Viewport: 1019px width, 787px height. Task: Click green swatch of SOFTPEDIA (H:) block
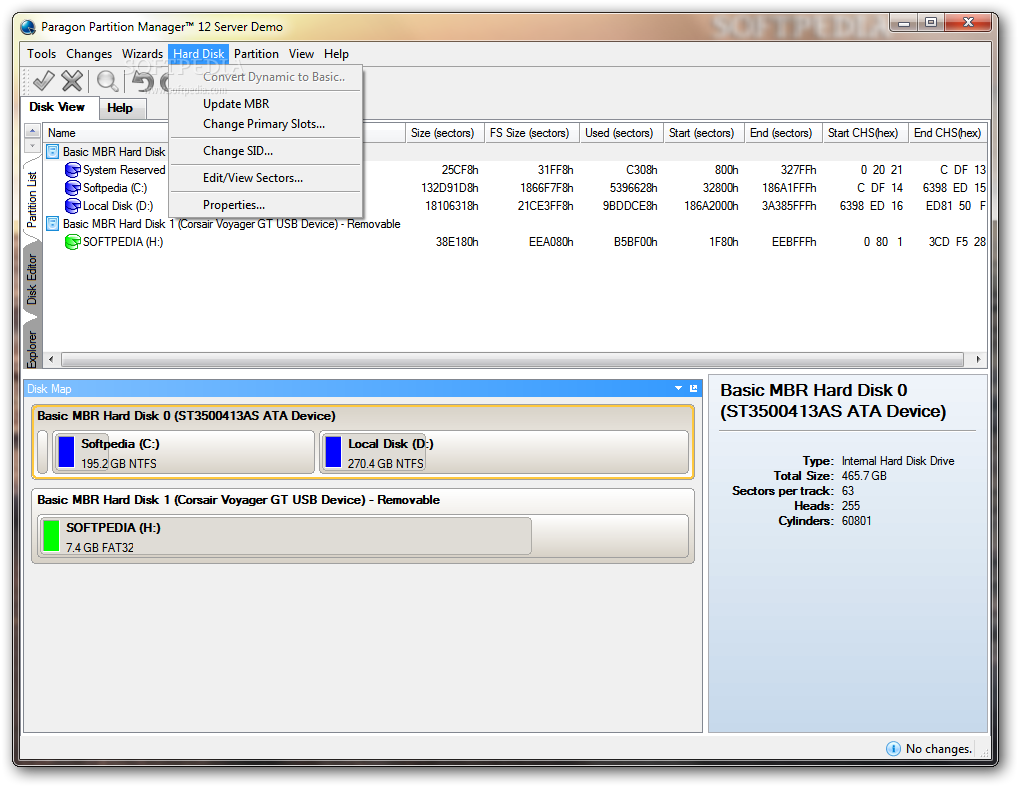pyautogui.click(x=51, y=535)
